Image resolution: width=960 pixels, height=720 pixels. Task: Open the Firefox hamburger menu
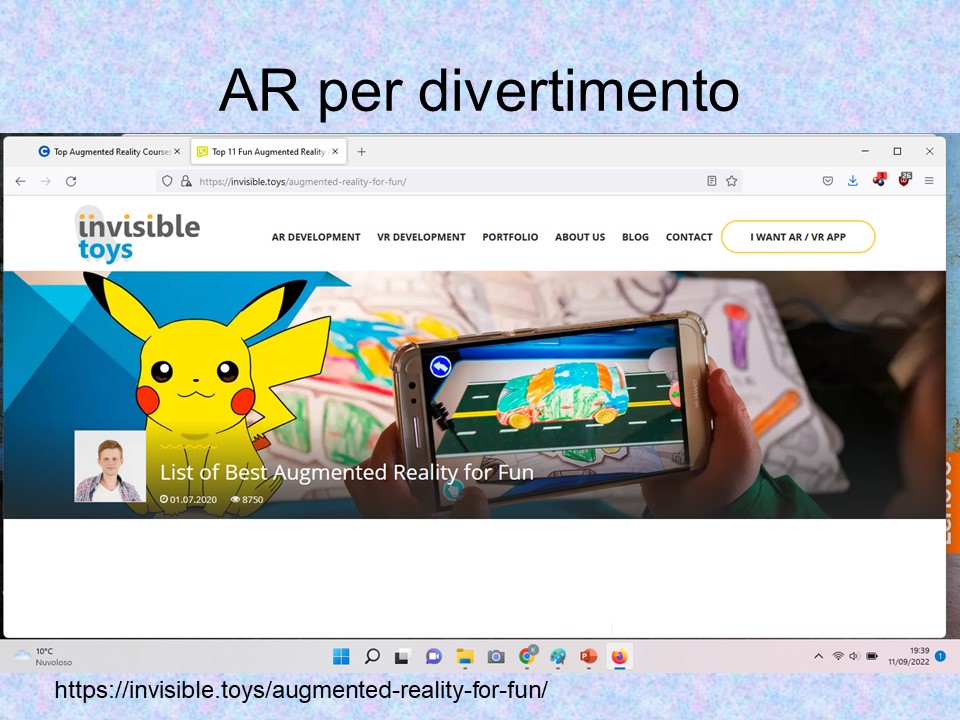click(x=929, y=181)
